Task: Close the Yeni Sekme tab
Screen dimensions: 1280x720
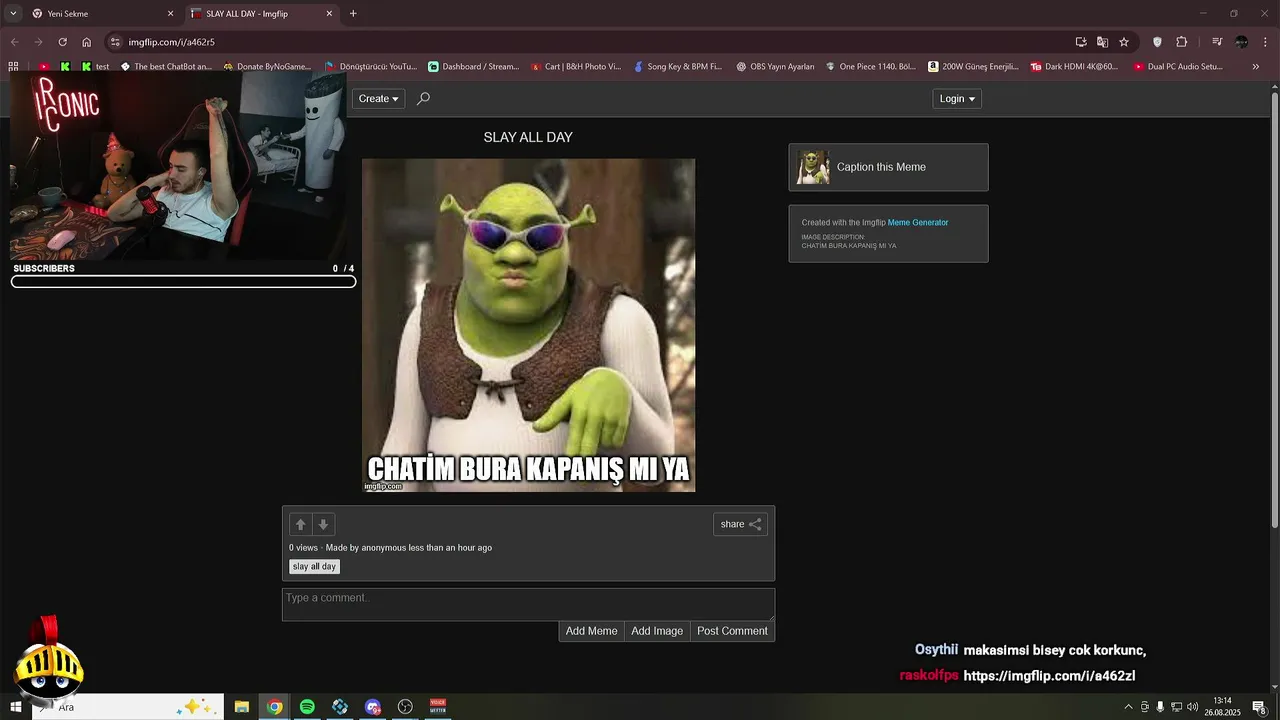Action: pos(170,14)
